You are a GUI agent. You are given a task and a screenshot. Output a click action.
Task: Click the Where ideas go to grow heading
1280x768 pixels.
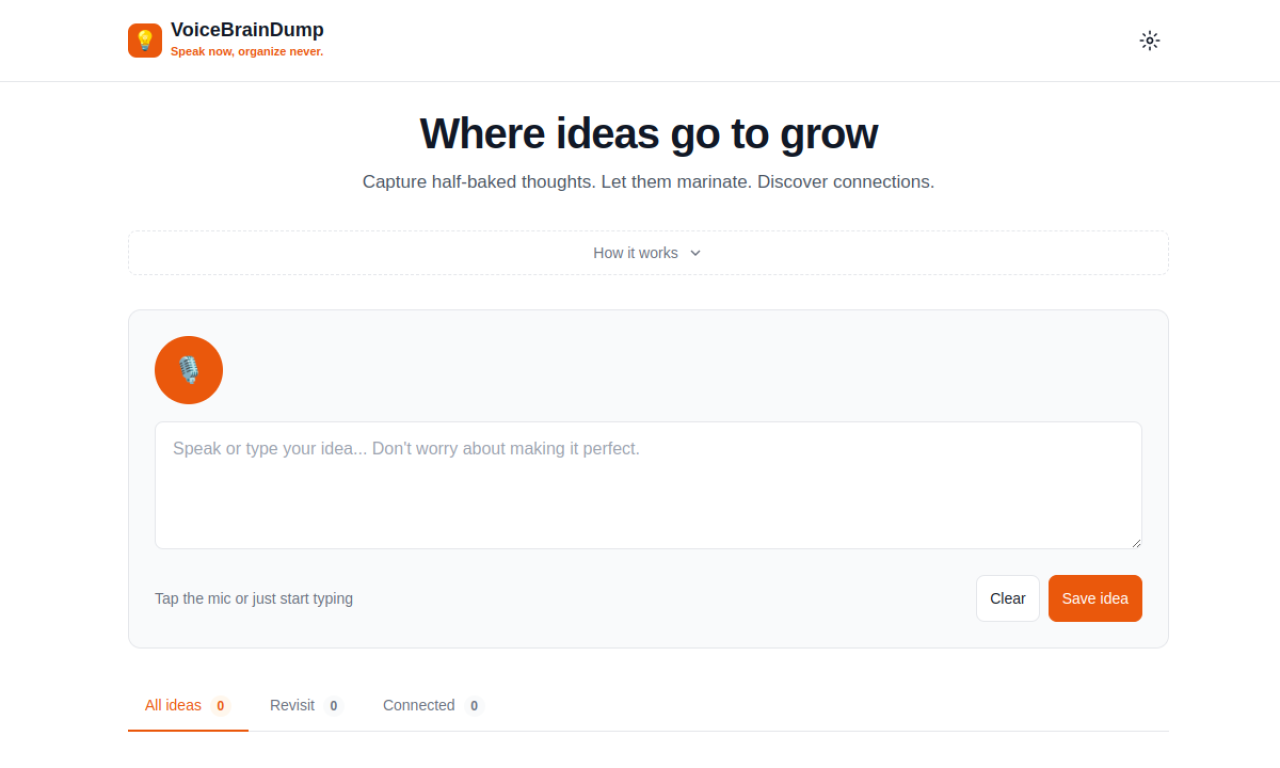pyautogui.click(x=648, y=134)
